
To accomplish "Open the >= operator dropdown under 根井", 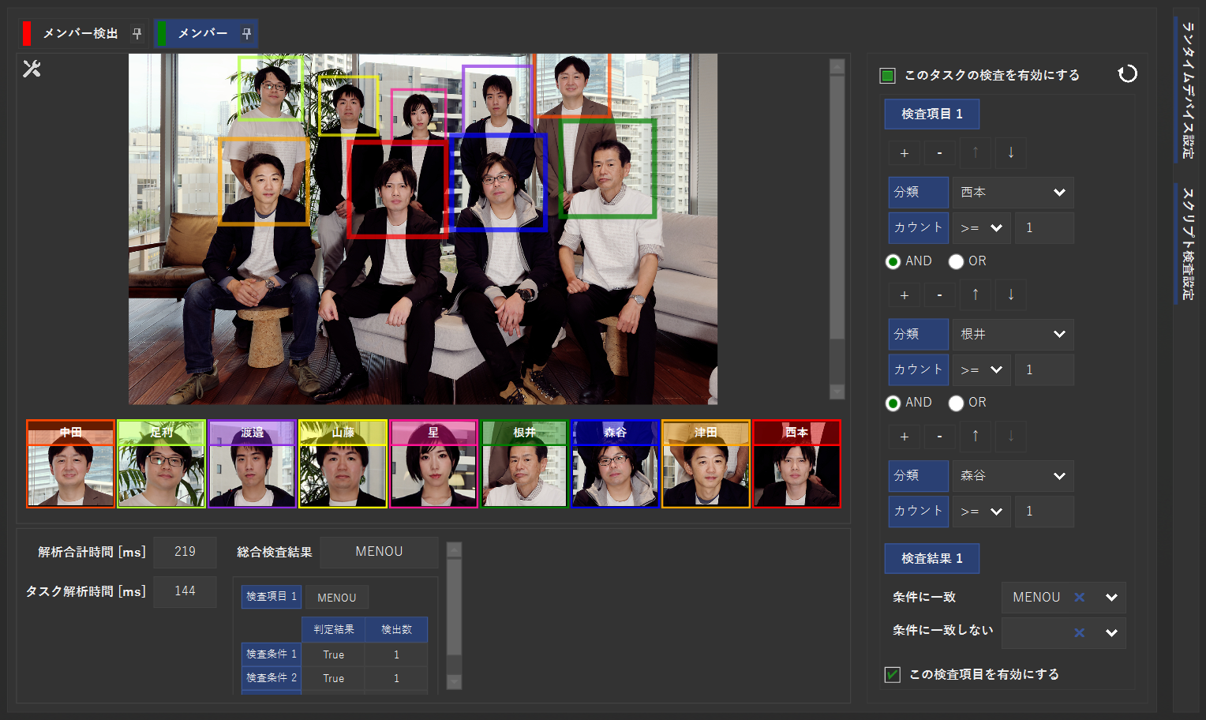I will (x=981, y=370).
